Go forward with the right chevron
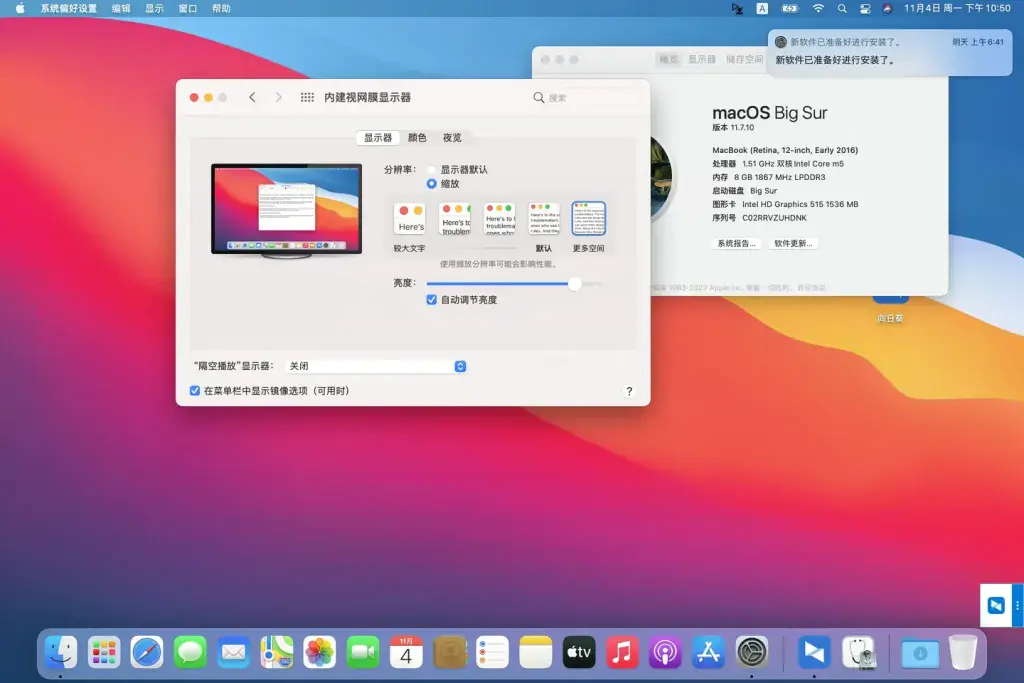The image size is (1024, 683). pyautogui.click(x=278, y=97)
